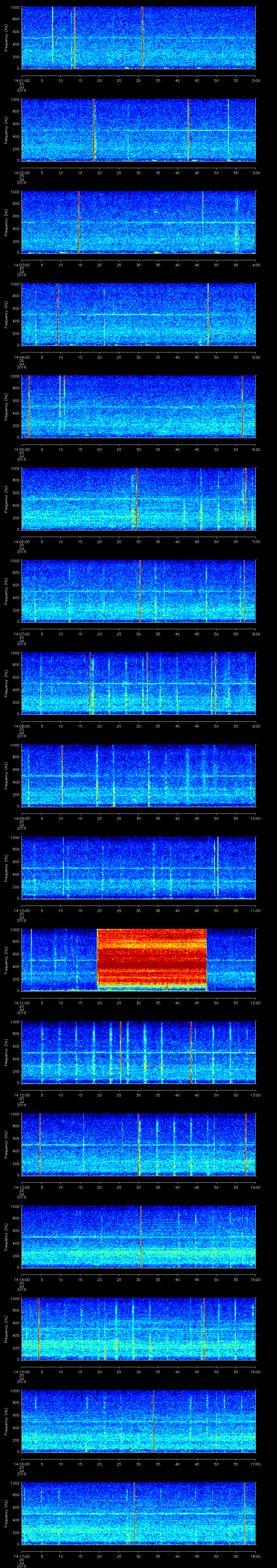
Task: Click the spectrogram panel starting at 14:14:00
Action: pos(138,1237)
